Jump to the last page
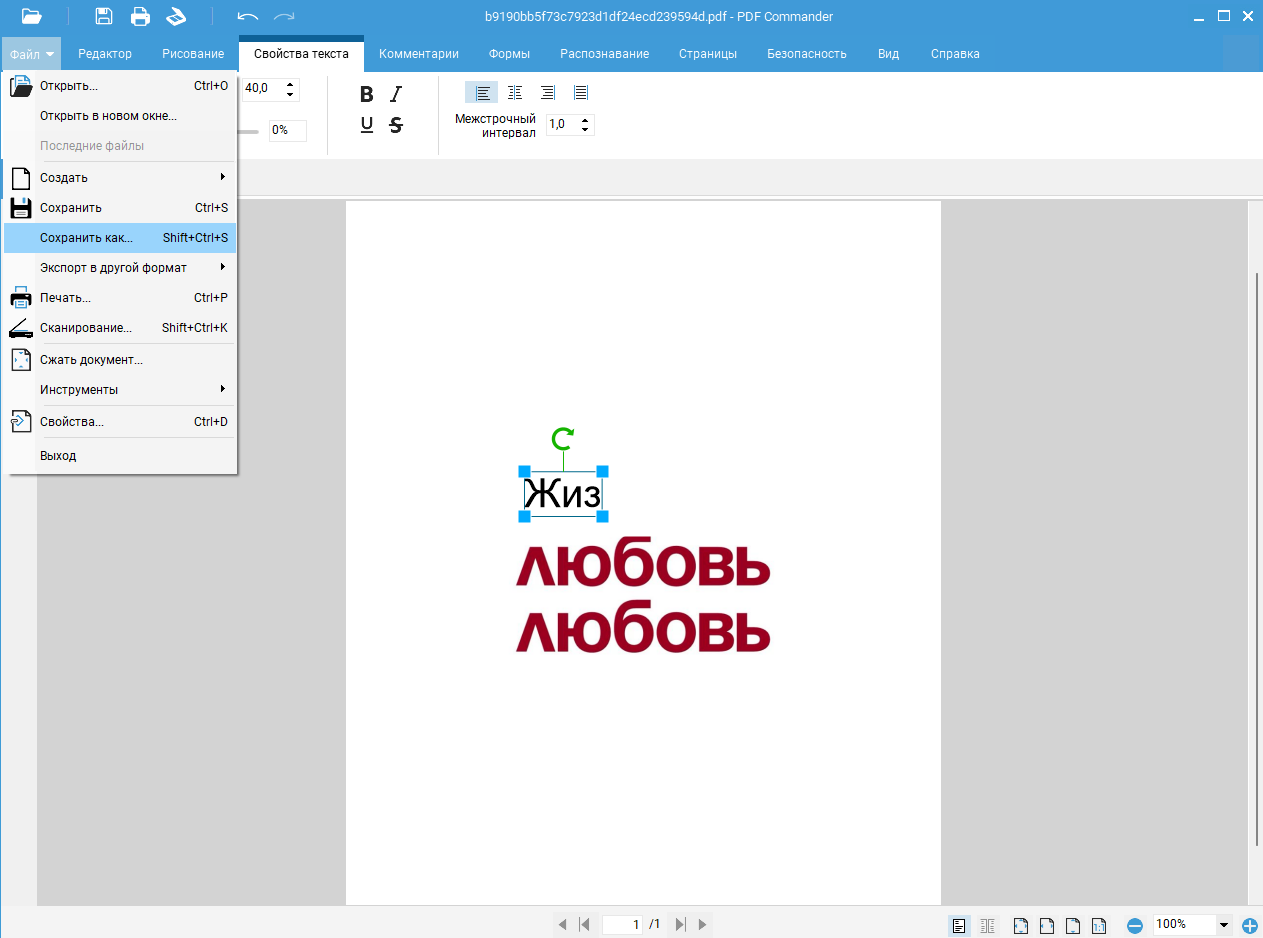The height and width of the screenshot is (938, 1263). [x=680, y=925]
